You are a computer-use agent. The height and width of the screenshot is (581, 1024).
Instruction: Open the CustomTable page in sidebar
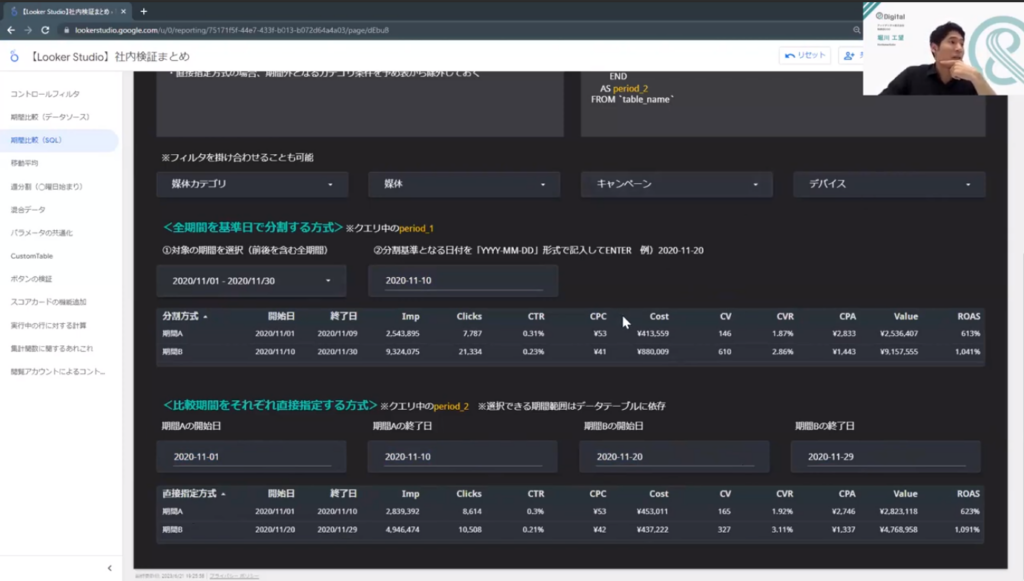[31, 256]
